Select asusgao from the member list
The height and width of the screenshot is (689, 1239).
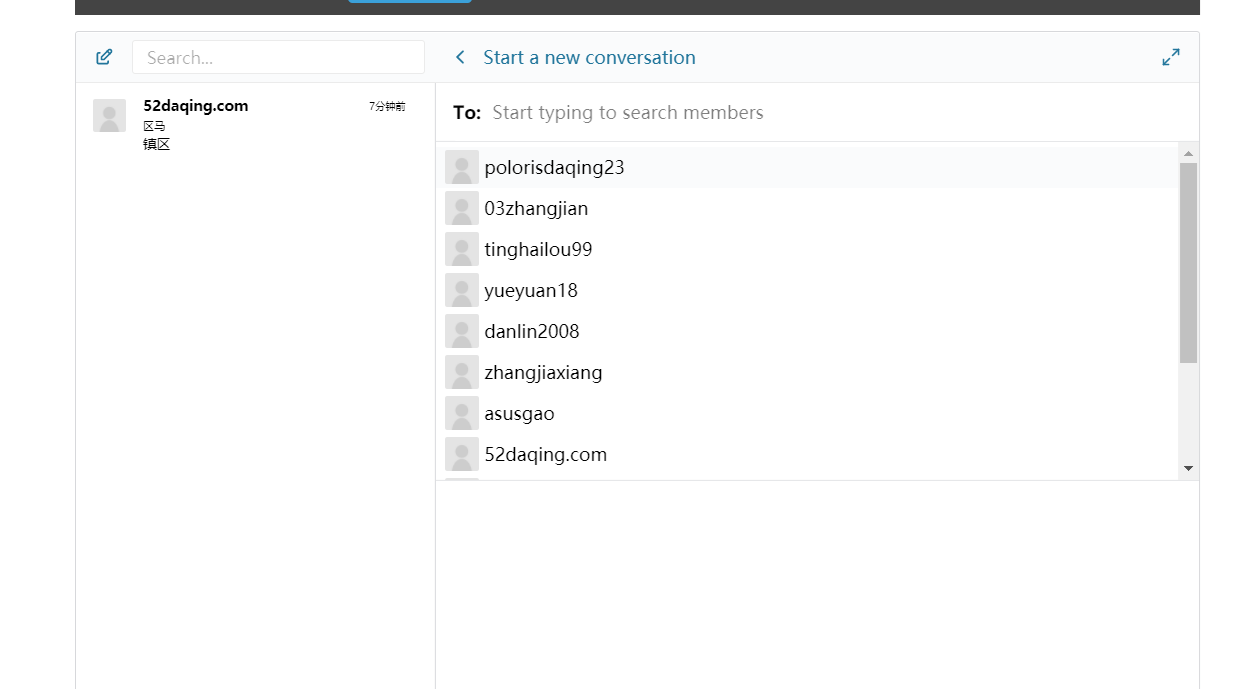pyautogui.click(x=519, y=413)
